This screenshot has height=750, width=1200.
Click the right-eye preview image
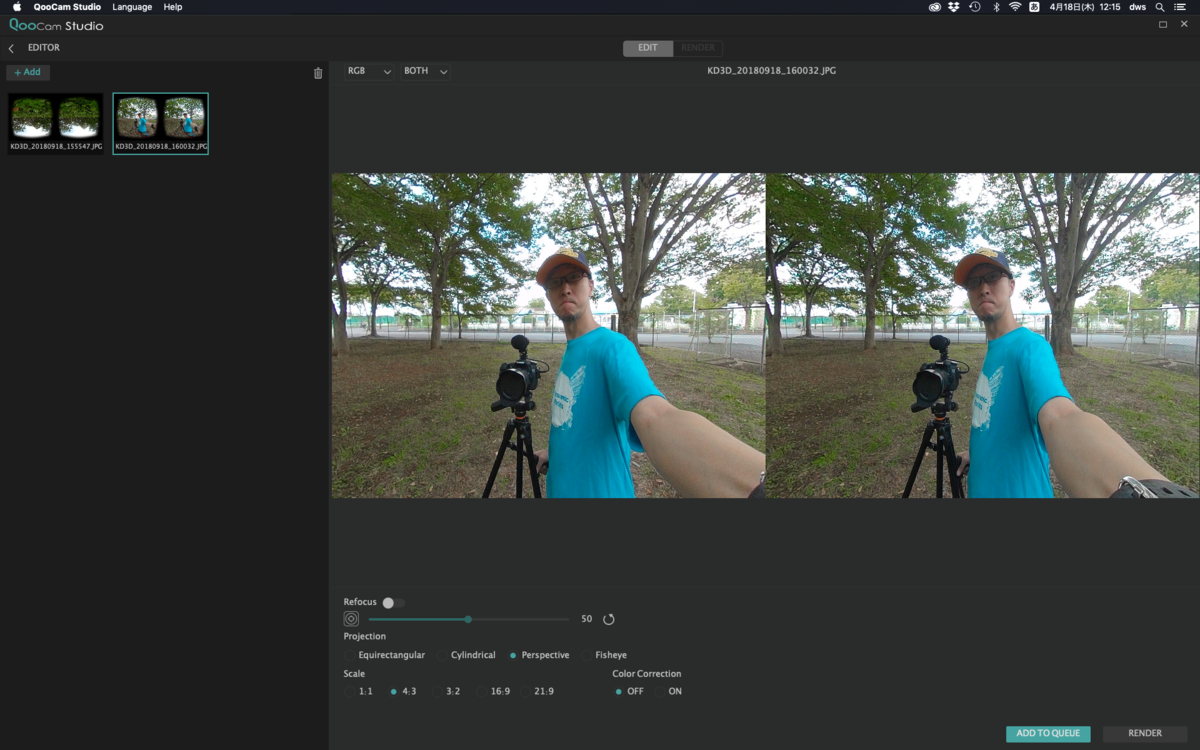[983, 335]
